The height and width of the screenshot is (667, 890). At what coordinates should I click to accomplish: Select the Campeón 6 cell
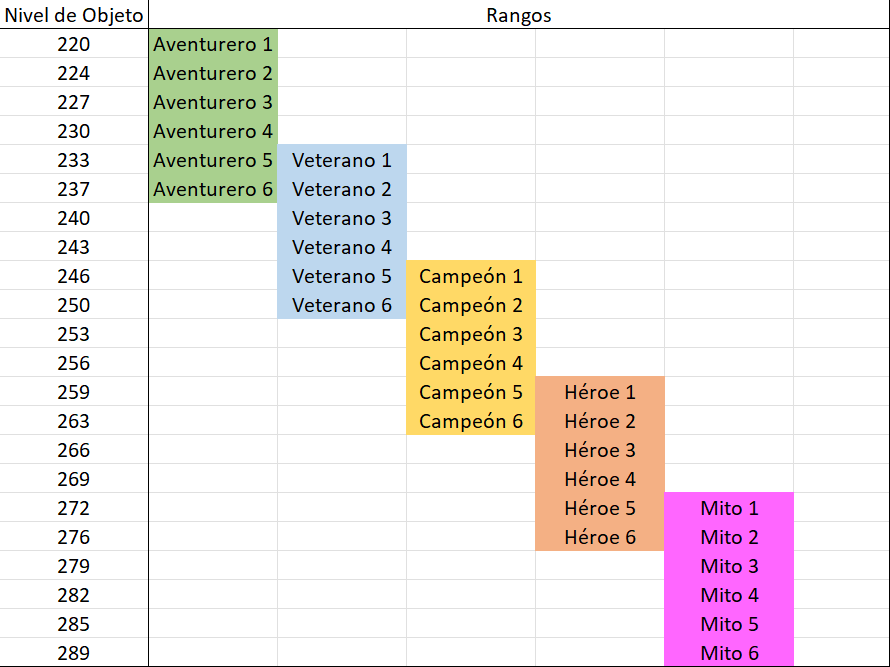[471, 421]
